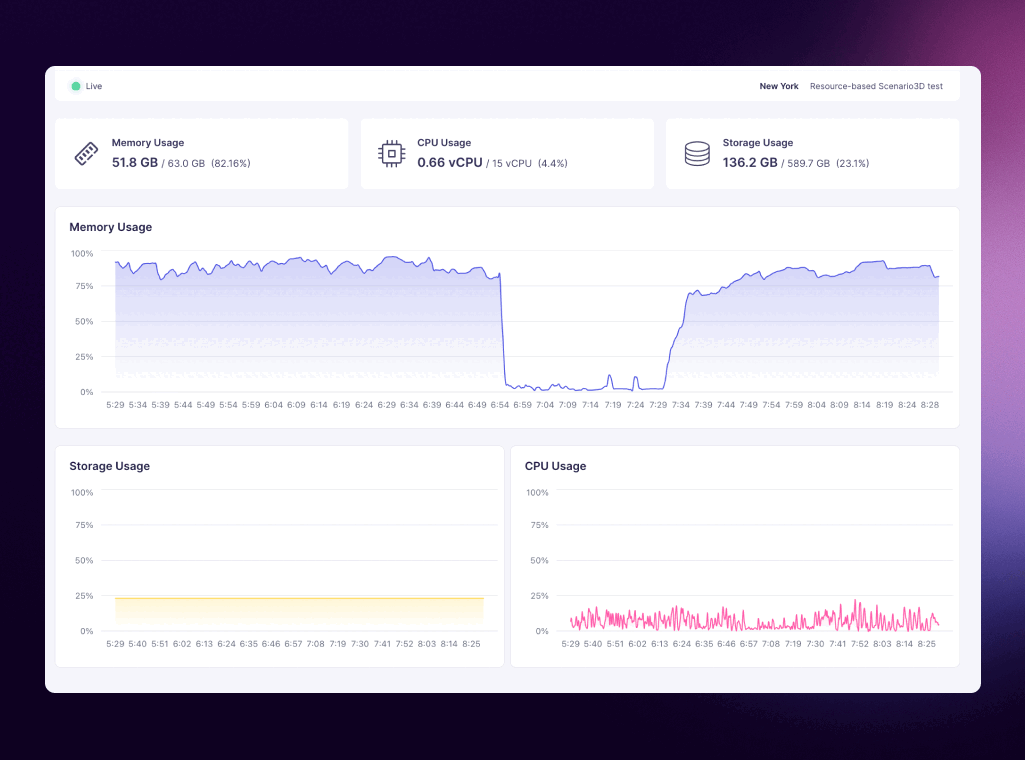Click the 100% label on memory chart
The image size is (1025, 760).
tap(82, 253)
